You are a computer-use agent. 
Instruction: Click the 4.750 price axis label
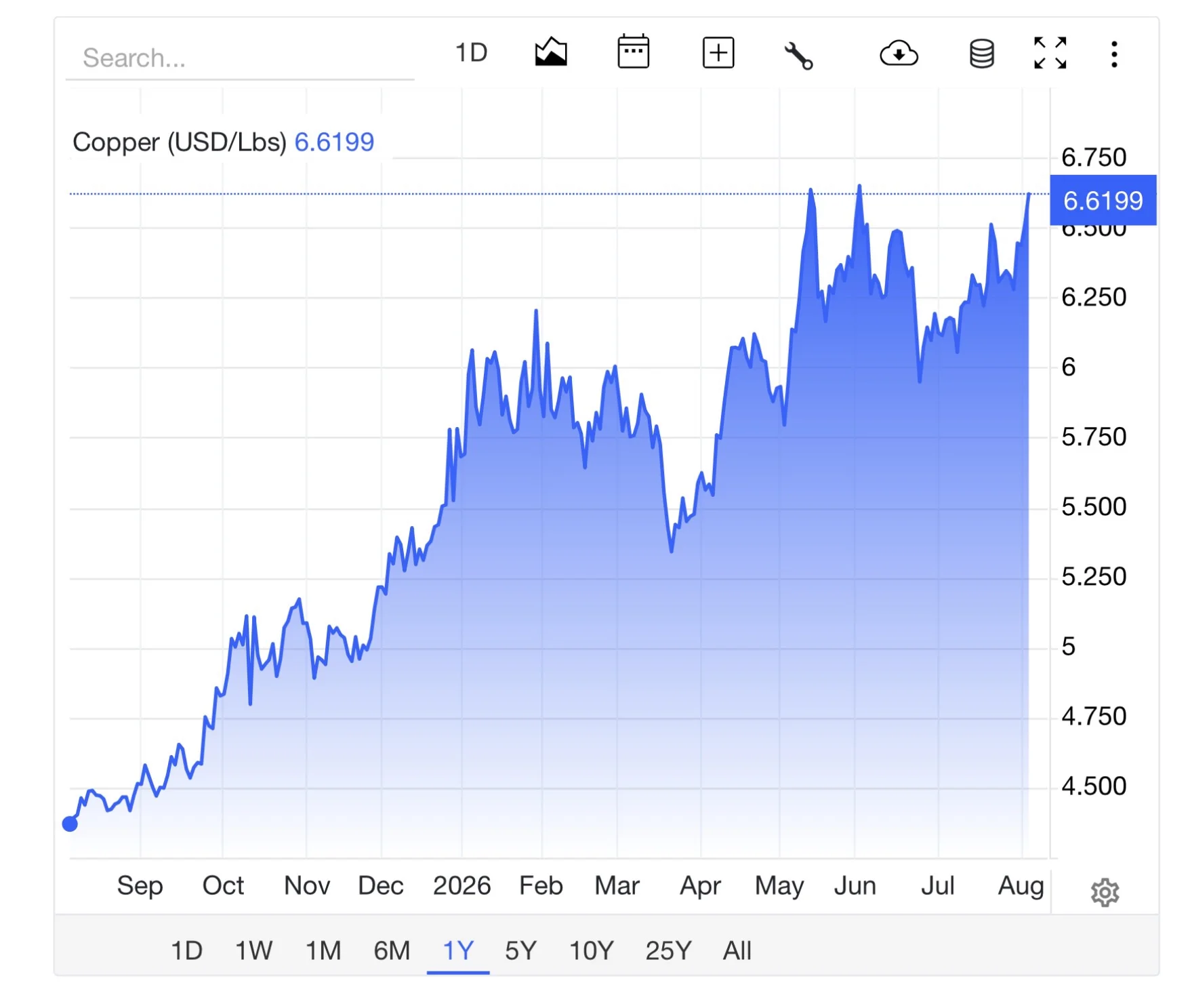click(1094, 716)
